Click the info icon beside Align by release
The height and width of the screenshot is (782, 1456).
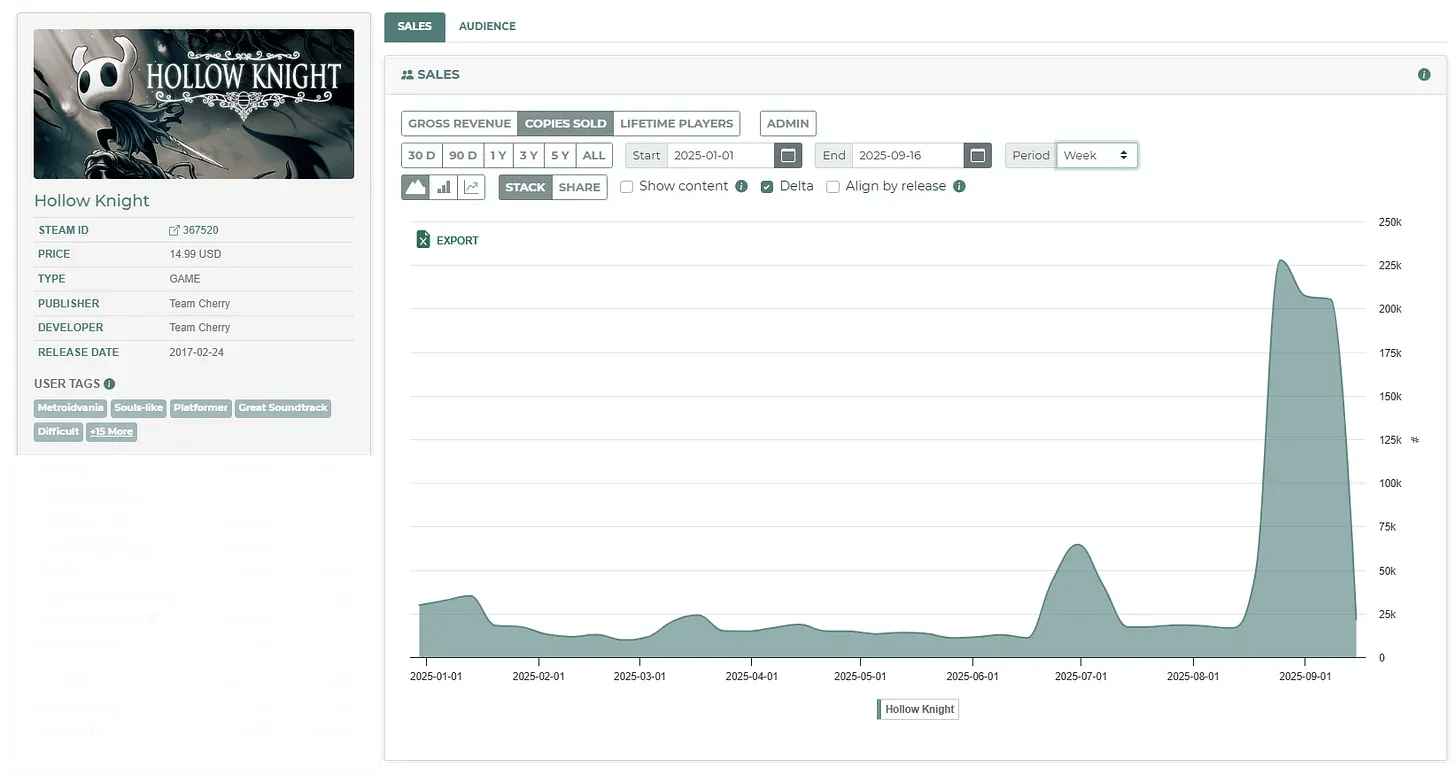(x=959, y=186)
